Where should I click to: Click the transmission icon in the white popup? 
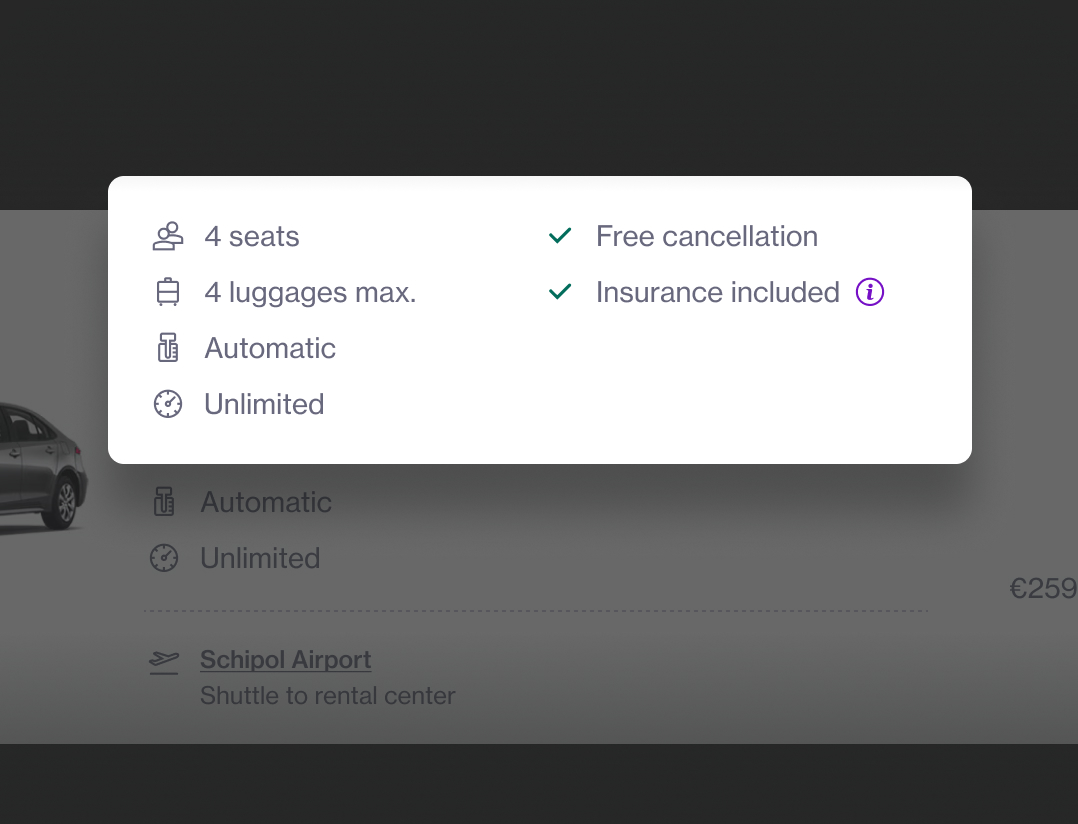pos(168,348)
